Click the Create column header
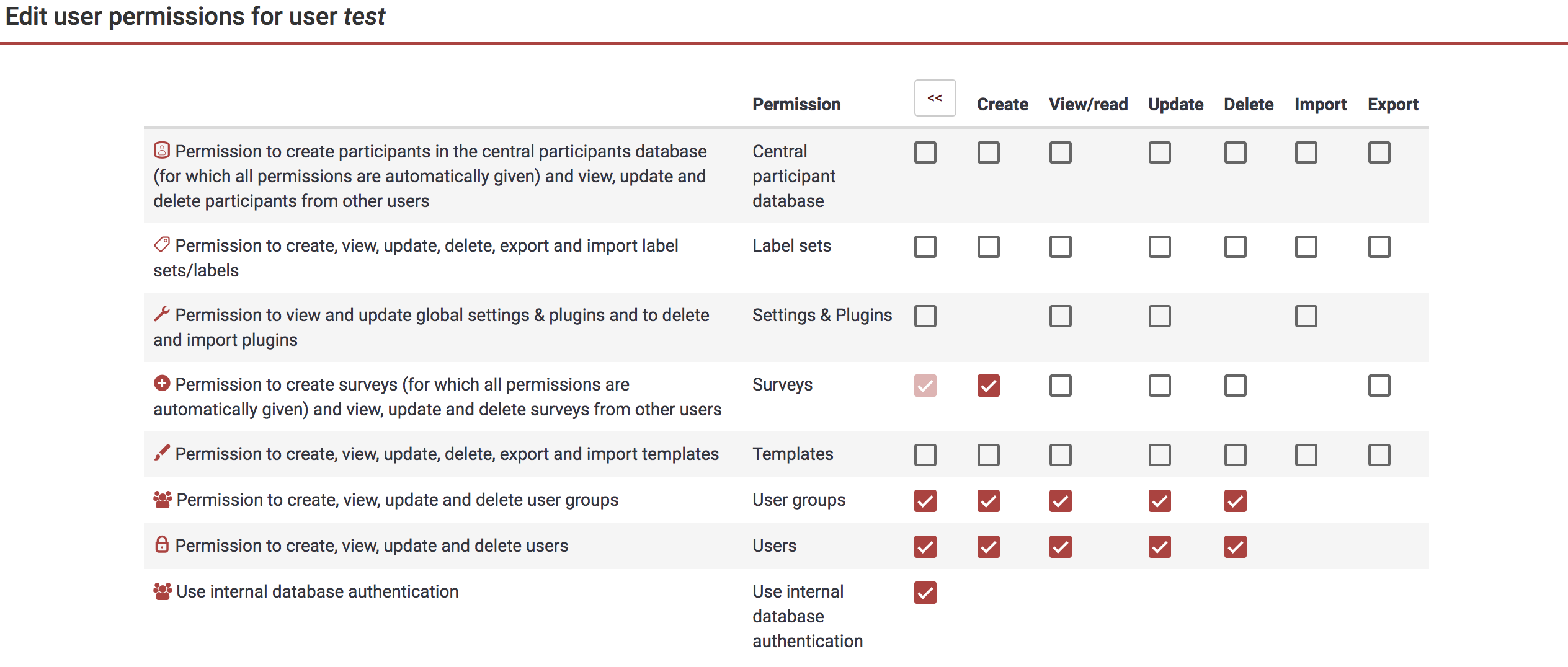This screenshot has width=1568, height=667. coord(1002,104)
